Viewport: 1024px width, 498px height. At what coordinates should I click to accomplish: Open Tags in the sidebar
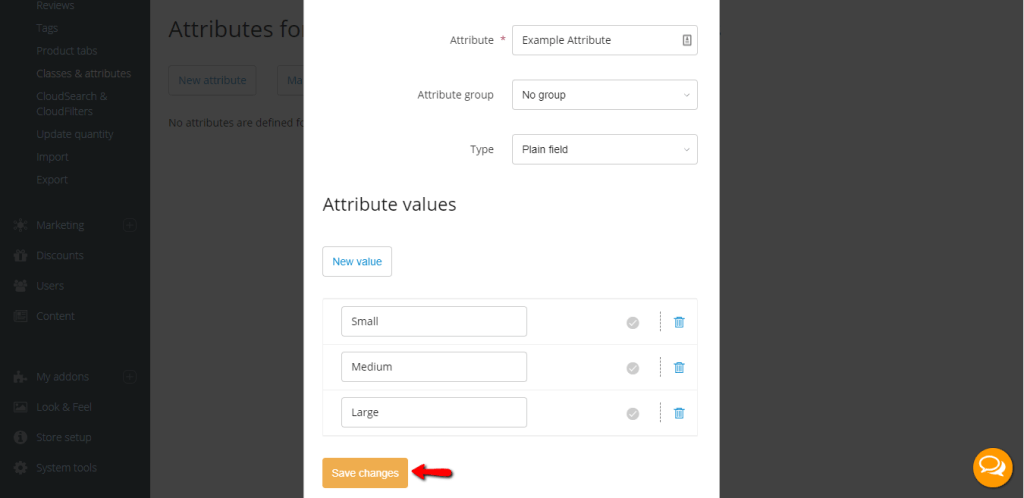(x=47, y=28)
